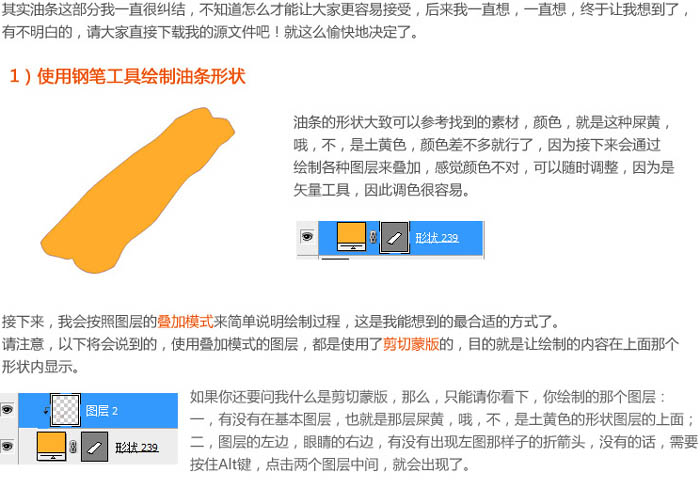The height and width of the screenshot is (488, 700).
Task: Click orange thumbnail of 形状 239 below 图层 2
Action: (51, 446)
